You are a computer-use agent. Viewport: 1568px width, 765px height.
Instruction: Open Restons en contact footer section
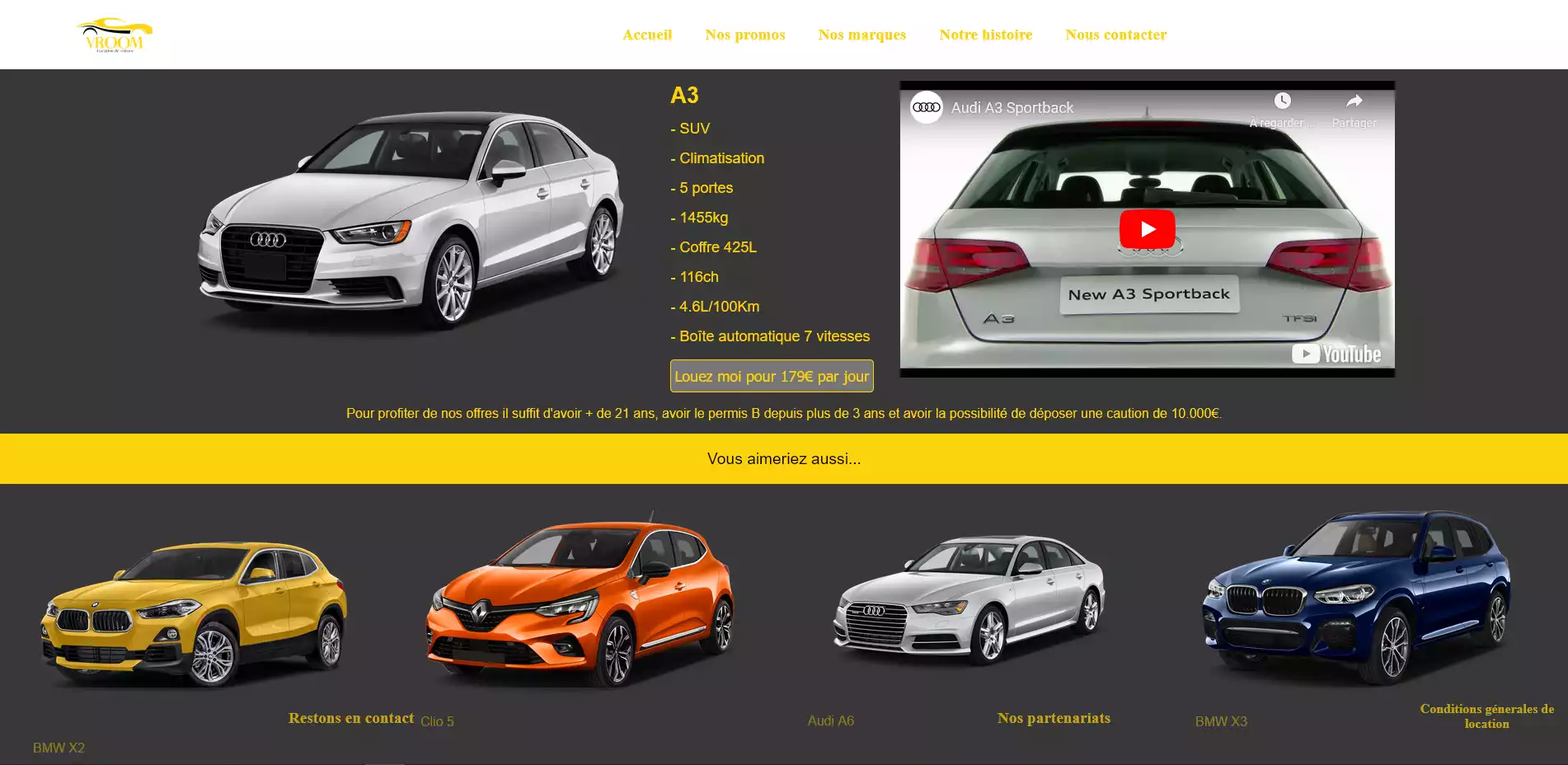(x=351, y=718)
